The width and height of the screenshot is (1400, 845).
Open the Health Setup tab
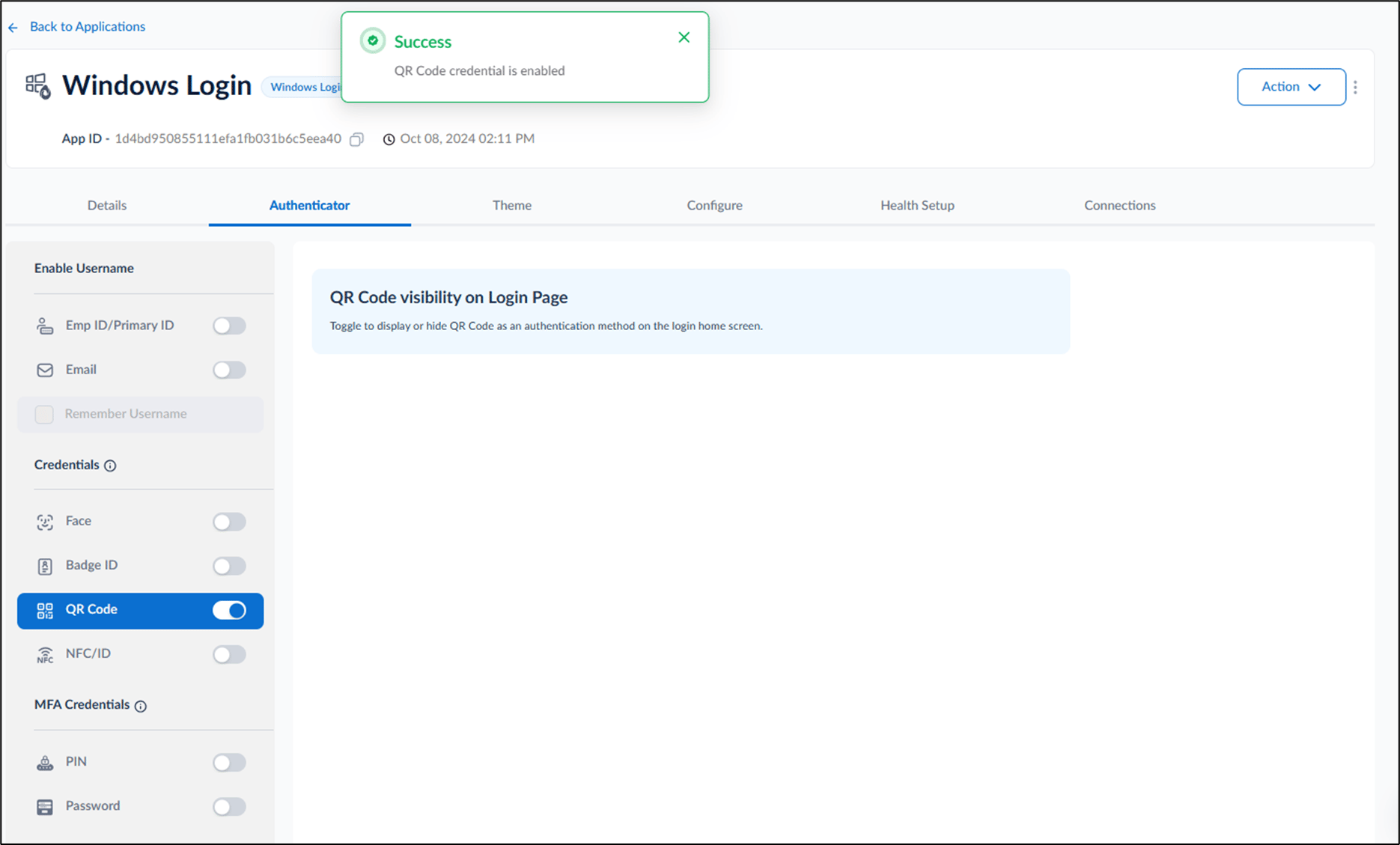click(x=917, y=205)
